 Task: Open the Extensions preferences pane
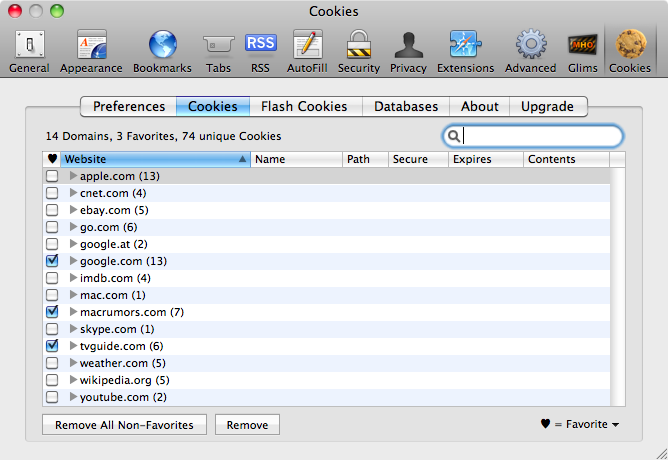(x=466, y=52)
